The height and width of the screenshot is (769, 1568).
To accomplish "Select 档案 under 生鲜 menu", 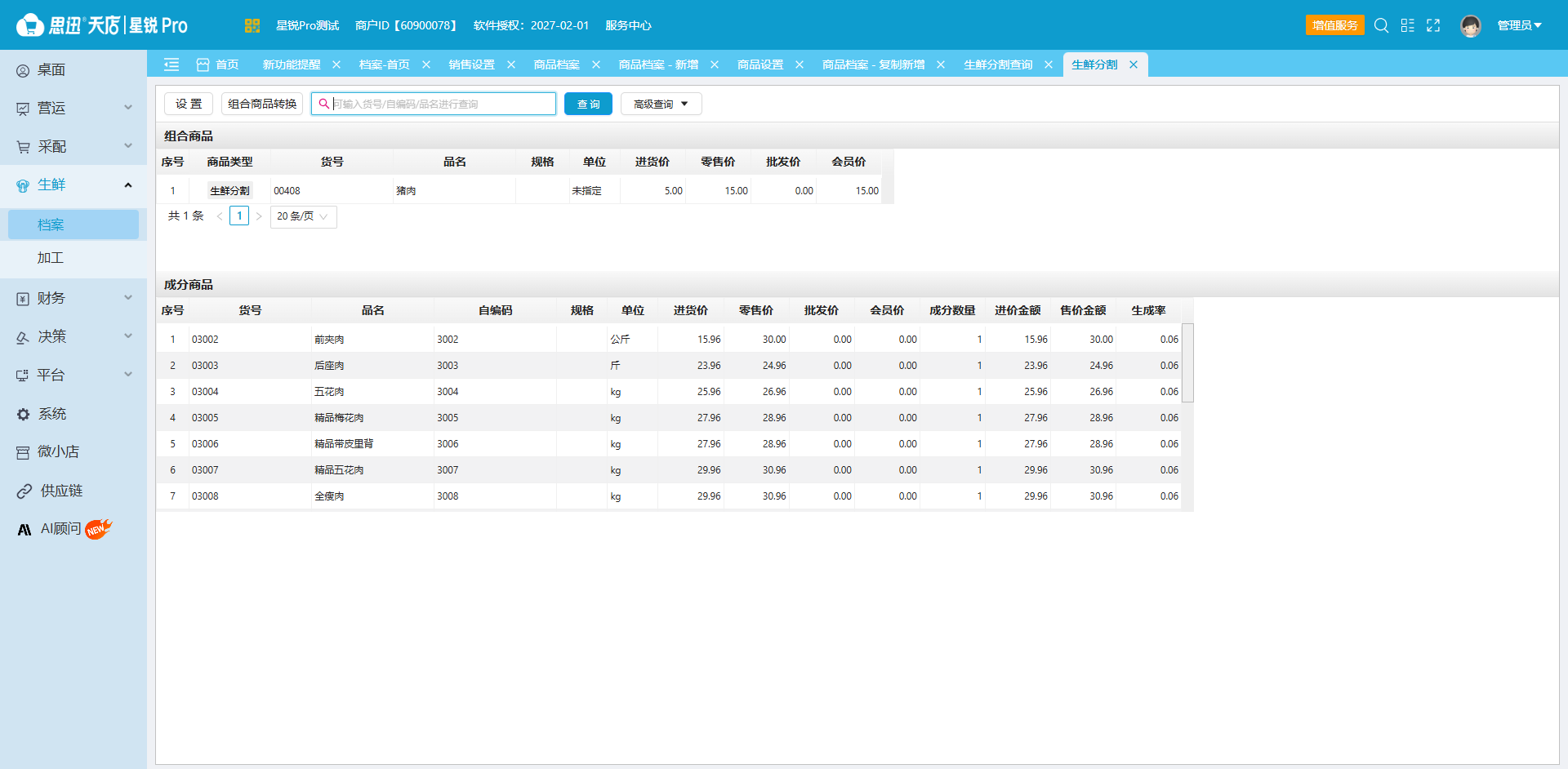I will (73, 224).
